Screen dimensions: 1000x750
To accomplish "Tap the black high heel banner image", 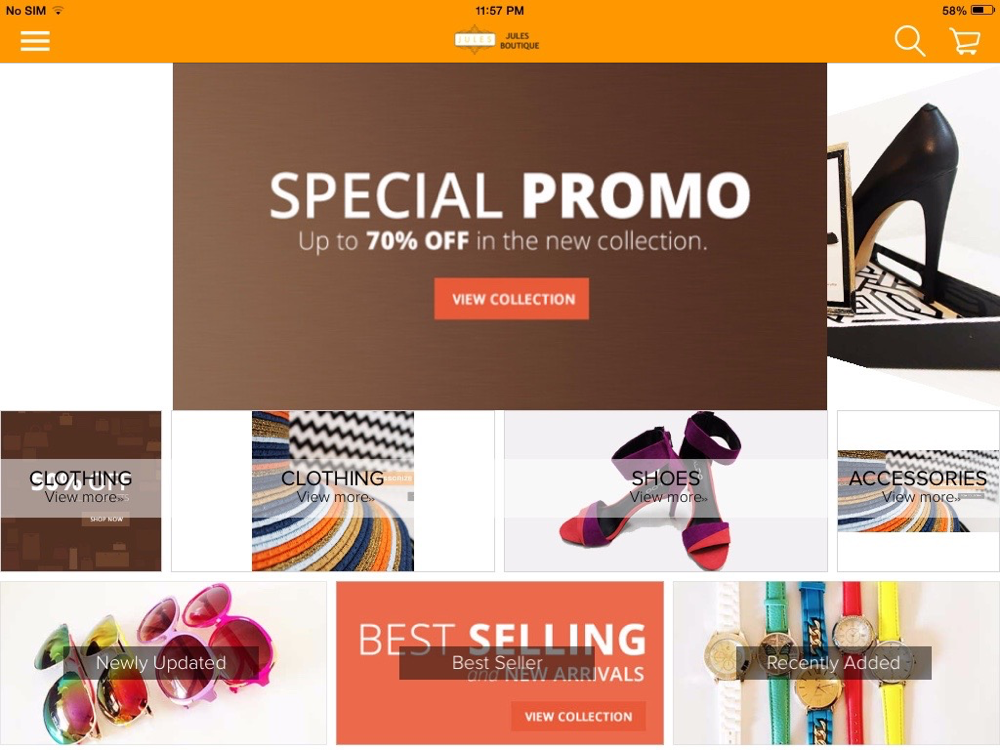I will tap(913, 236).
